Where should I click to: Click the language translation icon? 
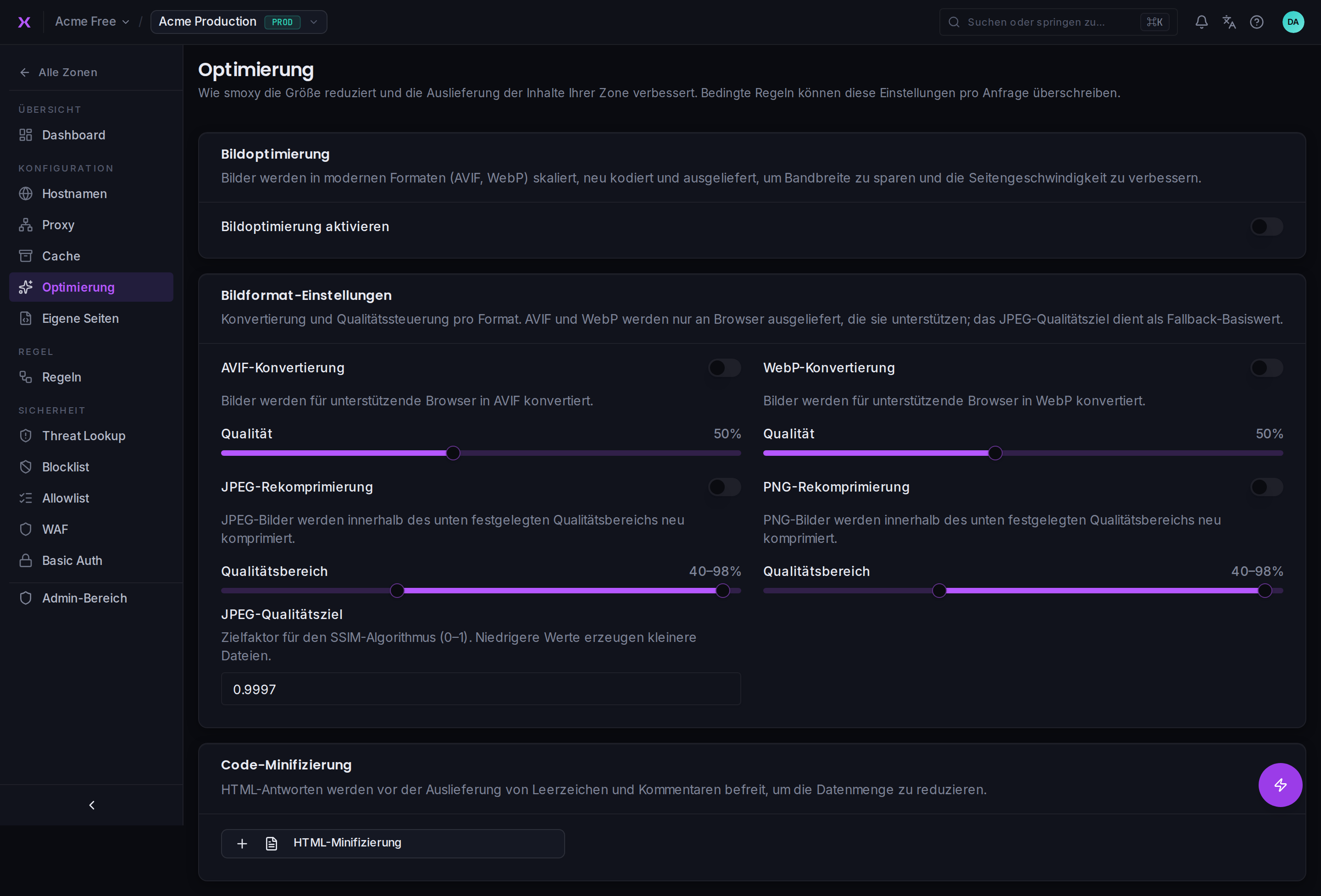[1229, 22]
